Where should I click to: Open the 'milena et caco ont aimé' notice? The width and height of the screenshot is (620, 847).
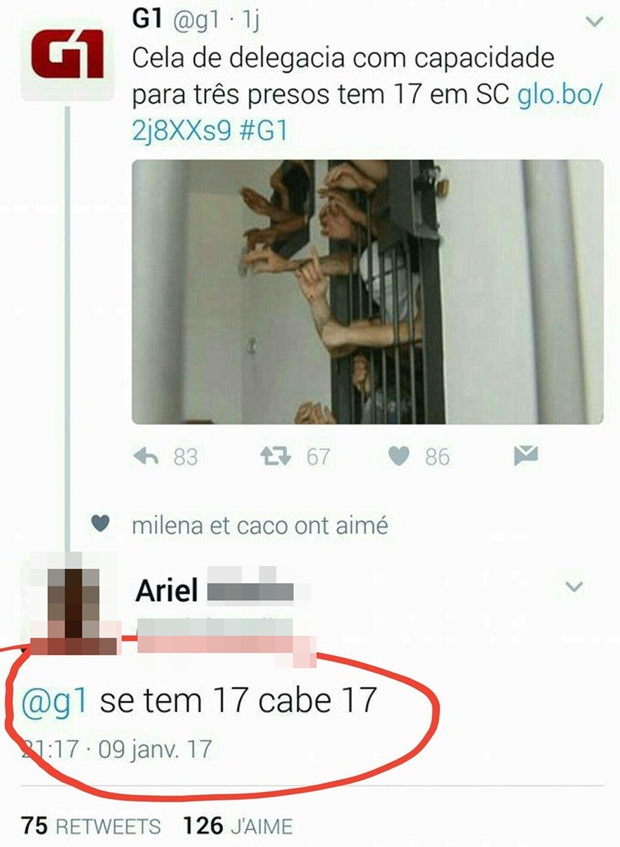(260, 525)
